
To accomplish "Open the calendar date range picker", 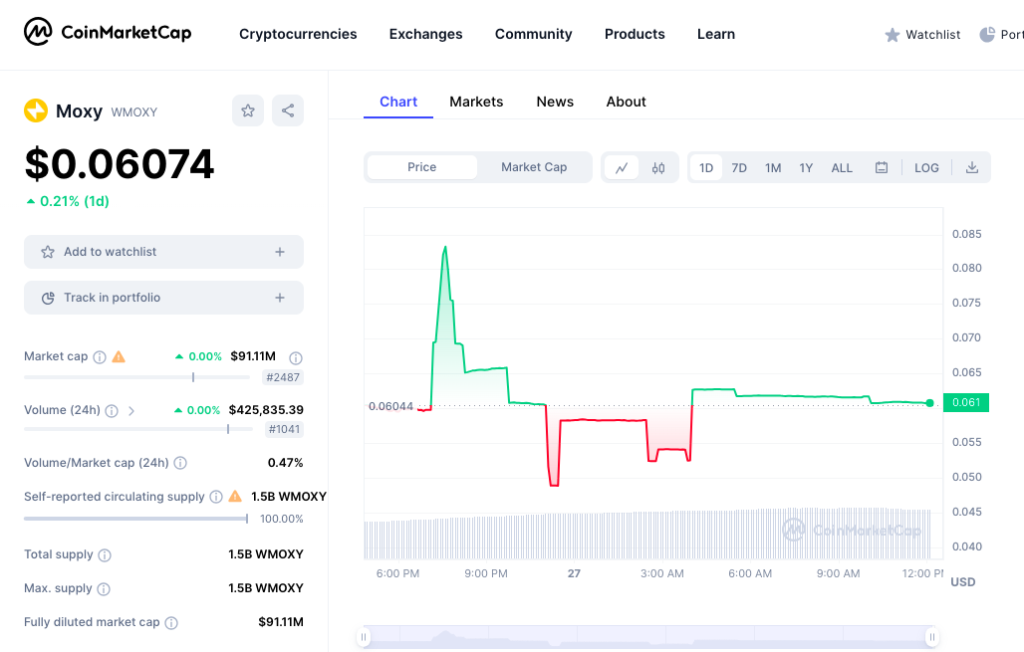I will coord(881,167).
